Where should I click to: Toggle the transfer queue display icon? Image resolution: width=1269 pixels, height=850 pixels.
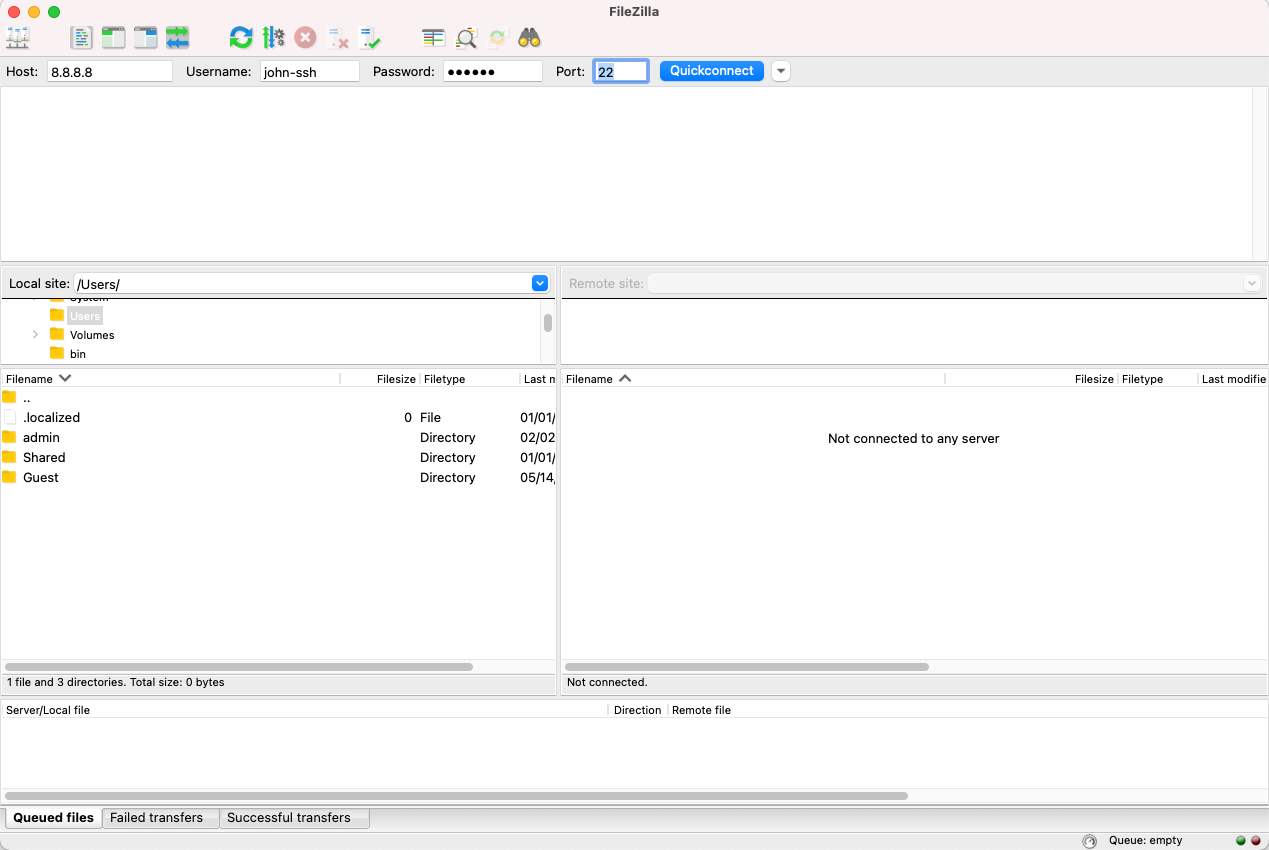178,38
